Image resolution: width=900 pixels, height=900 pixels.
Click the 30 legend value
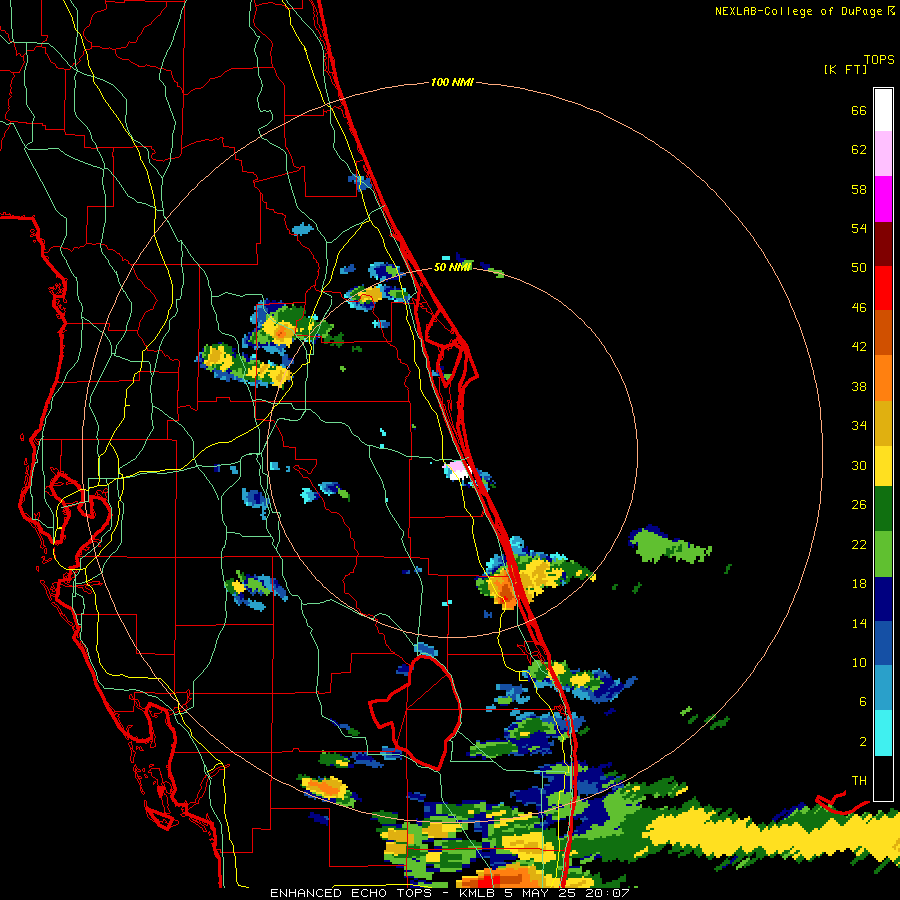859,465
